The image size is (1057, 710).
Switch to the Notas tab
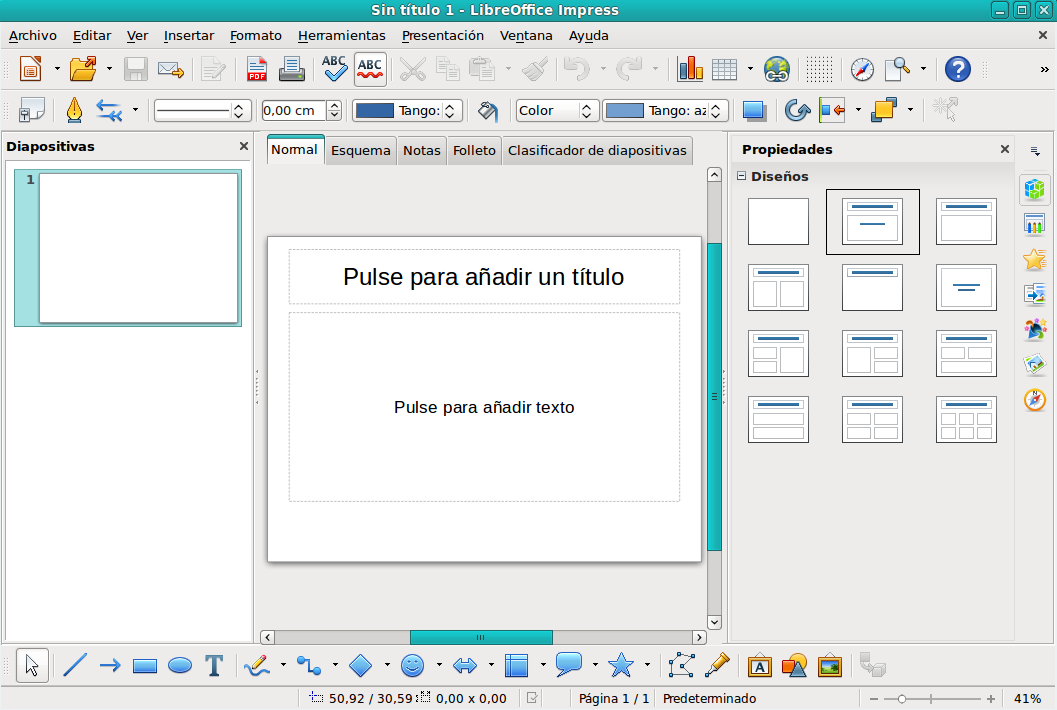pos(421,150)
